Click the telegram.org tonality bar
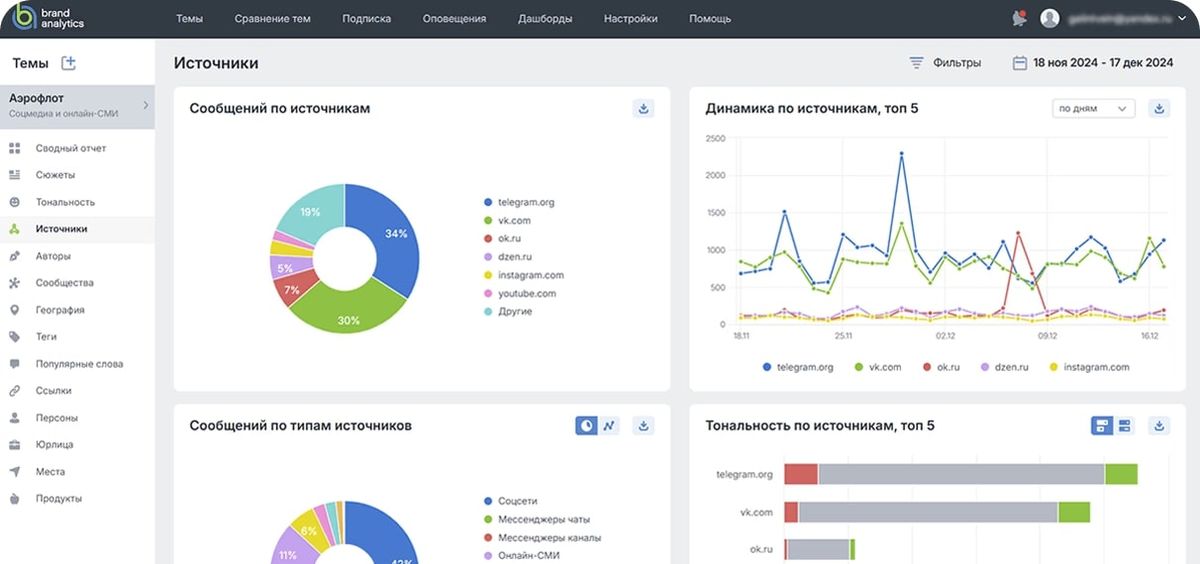The height and width of the screenshot is (564, 1200). coord(961,475)
